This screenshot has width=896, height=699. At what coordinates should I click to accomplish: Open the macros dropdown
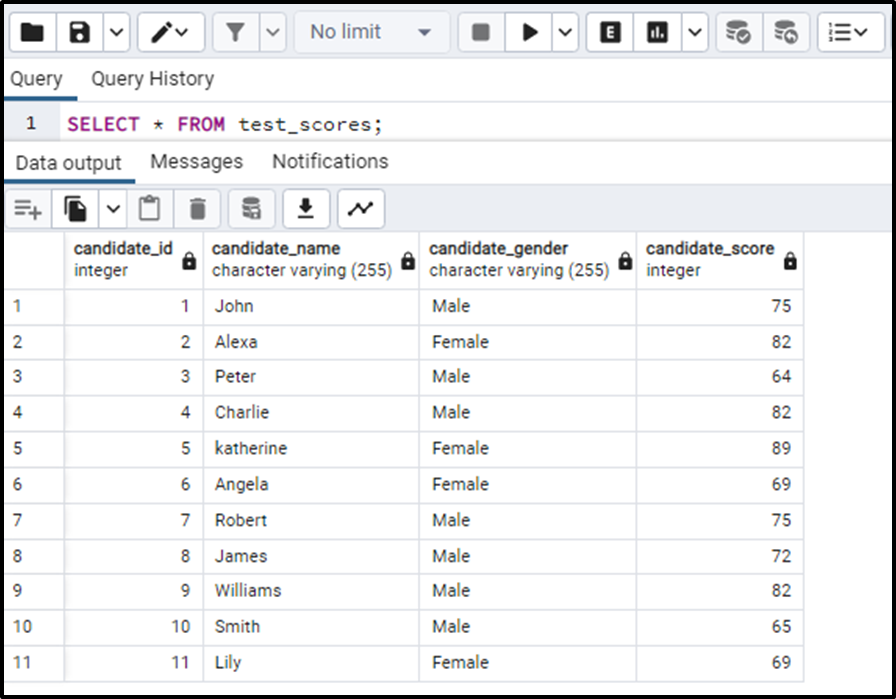pos(849,31)
